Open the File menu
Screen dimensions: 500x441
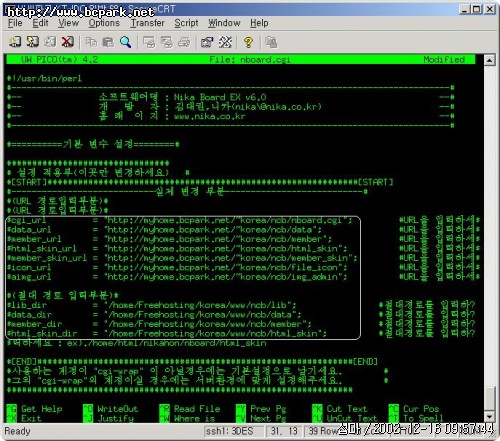tap(15, 23)
